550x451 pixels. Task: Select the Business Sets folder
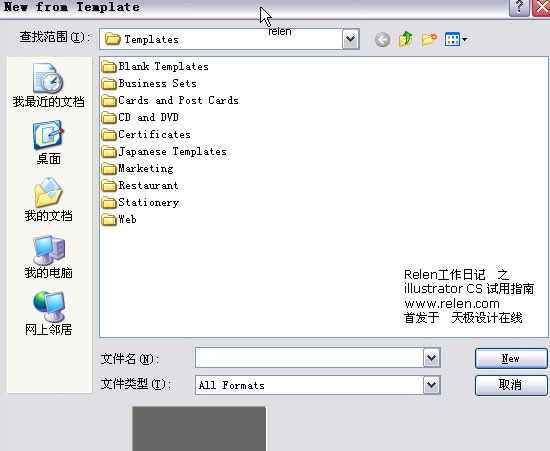[149, 83]
